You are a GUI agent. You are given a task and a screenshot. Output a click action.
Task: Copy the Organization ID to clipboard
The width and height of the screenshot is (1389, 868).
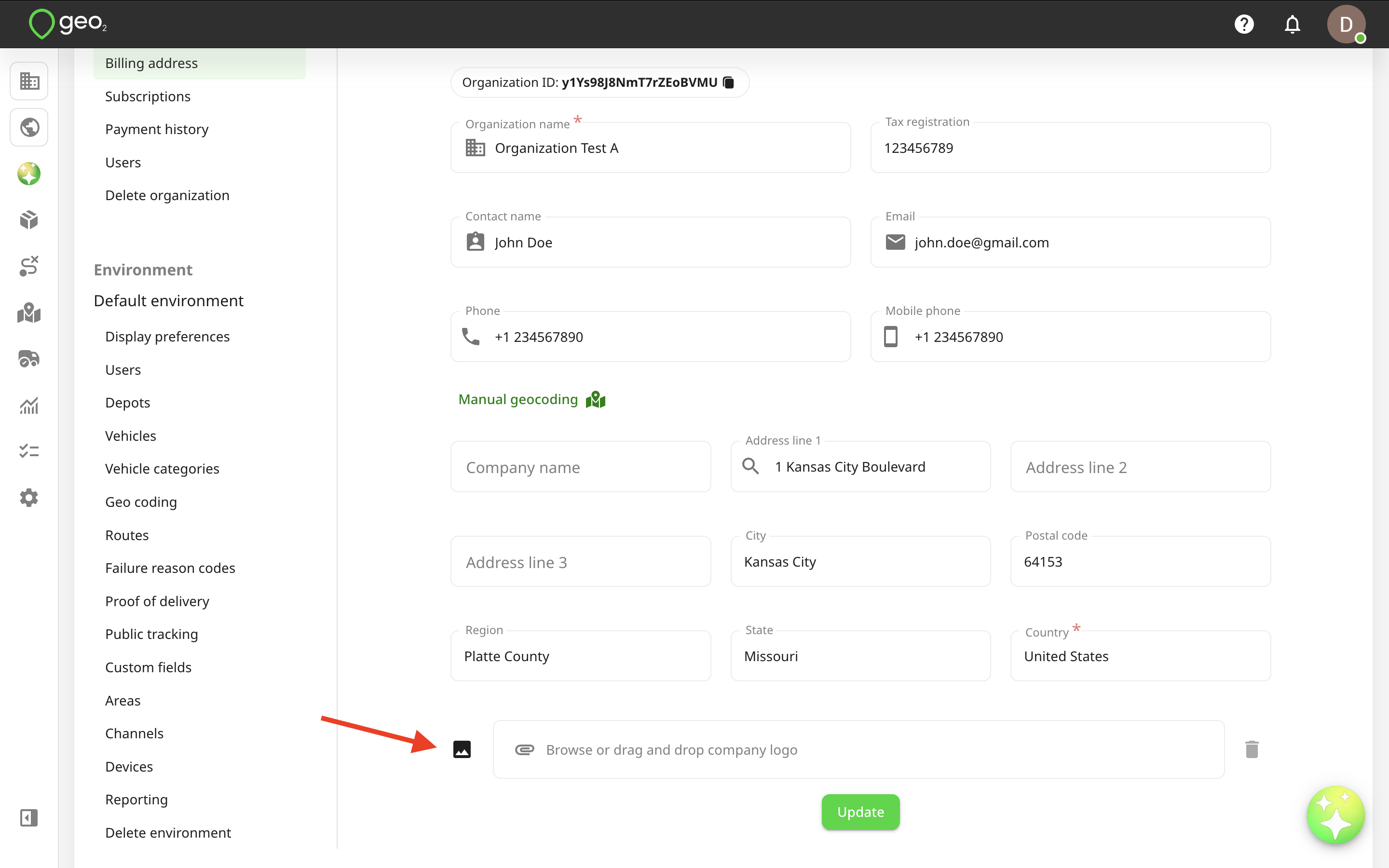(729, 82)
